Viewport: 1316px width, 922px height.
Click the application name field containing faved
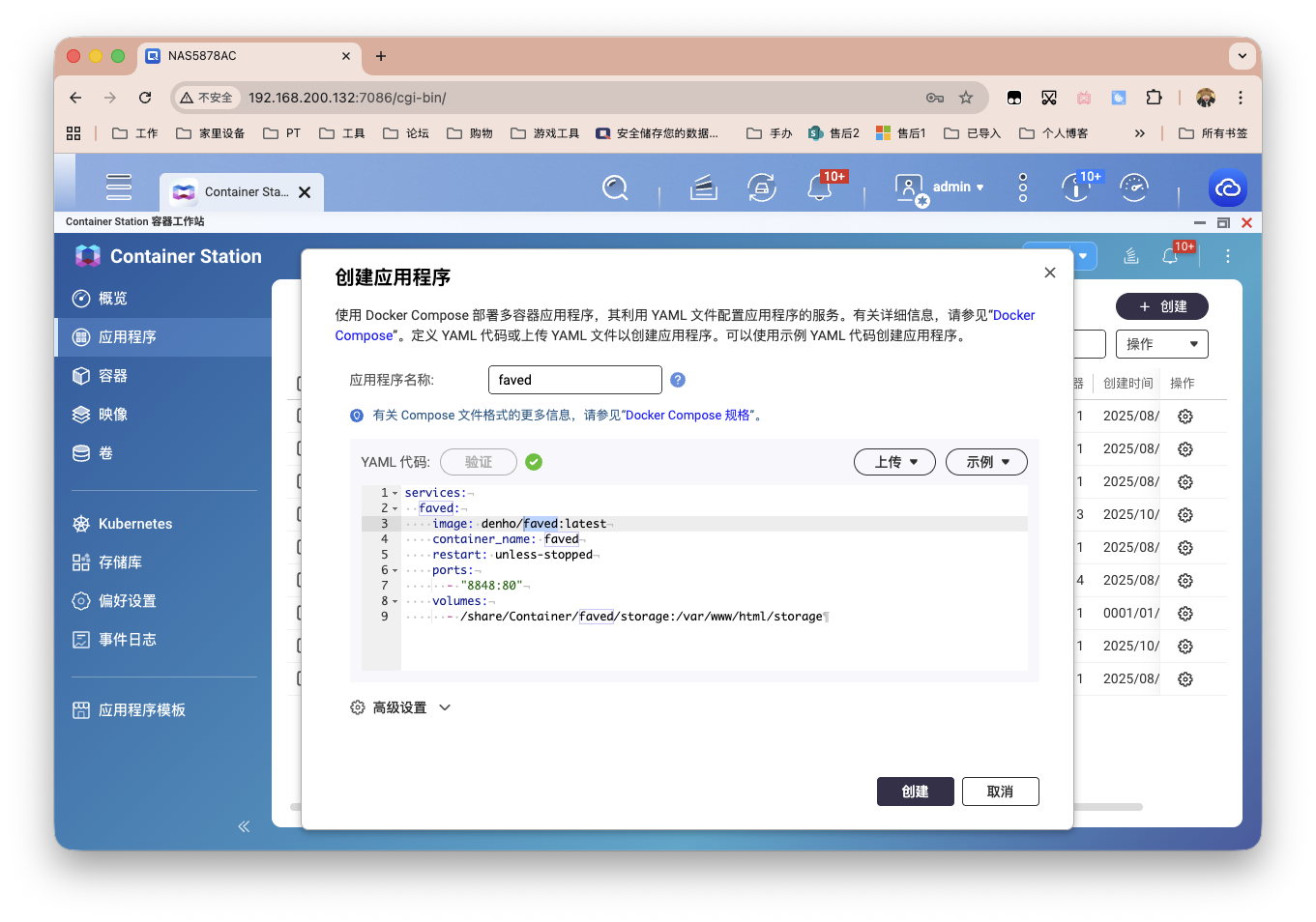pyautogui.click(x=574, y=379)
